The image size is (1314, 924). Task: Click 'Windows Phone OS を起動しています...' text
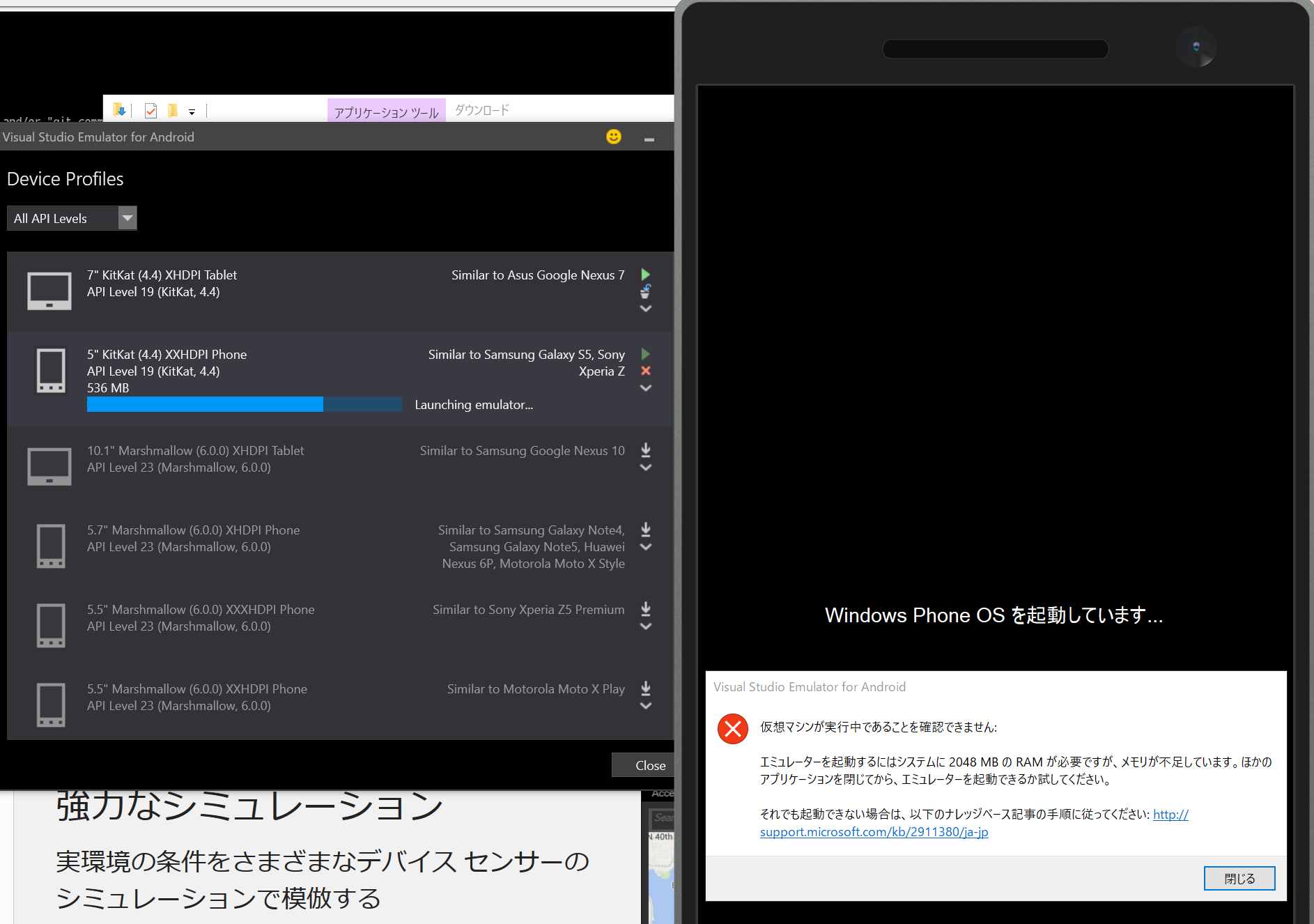[994, 615]
